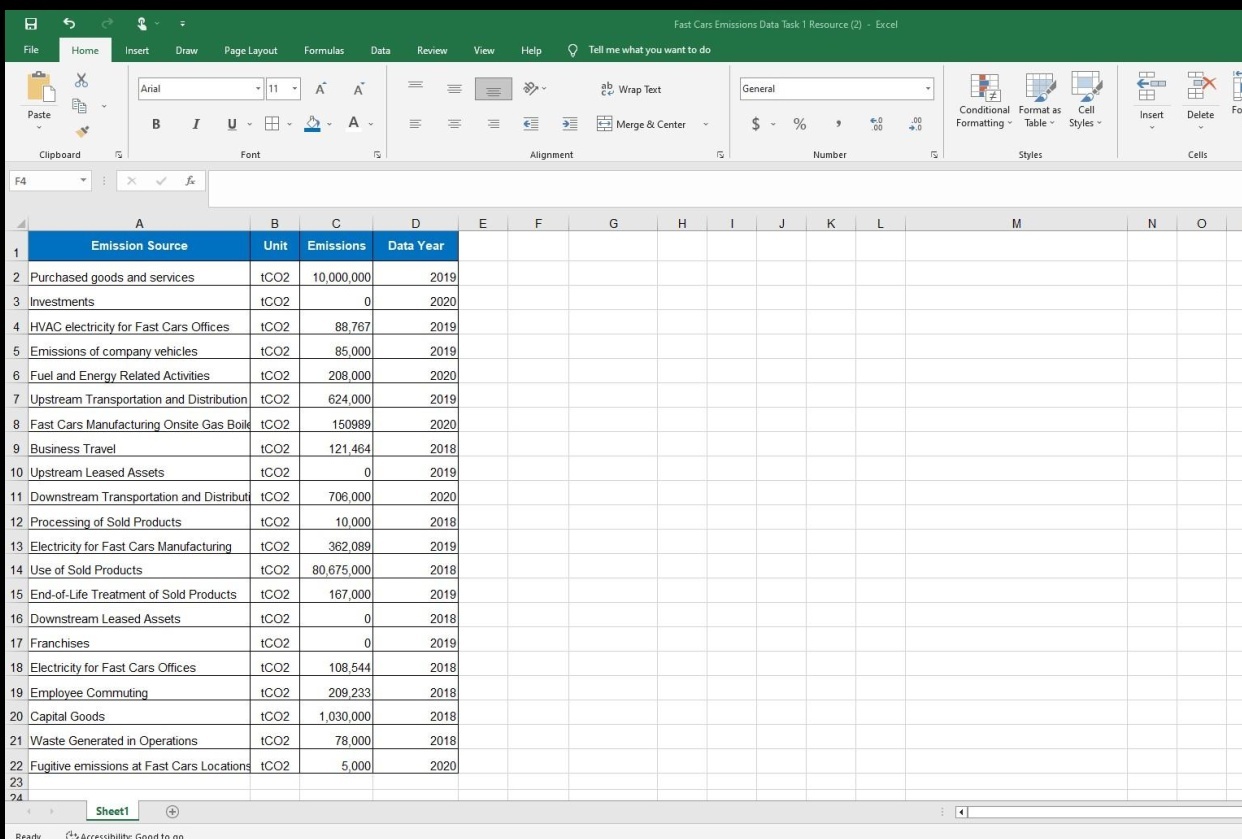The width and height of the screenshot is (1242, 839).
Task: Toggle Middle Align
Action: pyautogui.click(x=453, y=89)
